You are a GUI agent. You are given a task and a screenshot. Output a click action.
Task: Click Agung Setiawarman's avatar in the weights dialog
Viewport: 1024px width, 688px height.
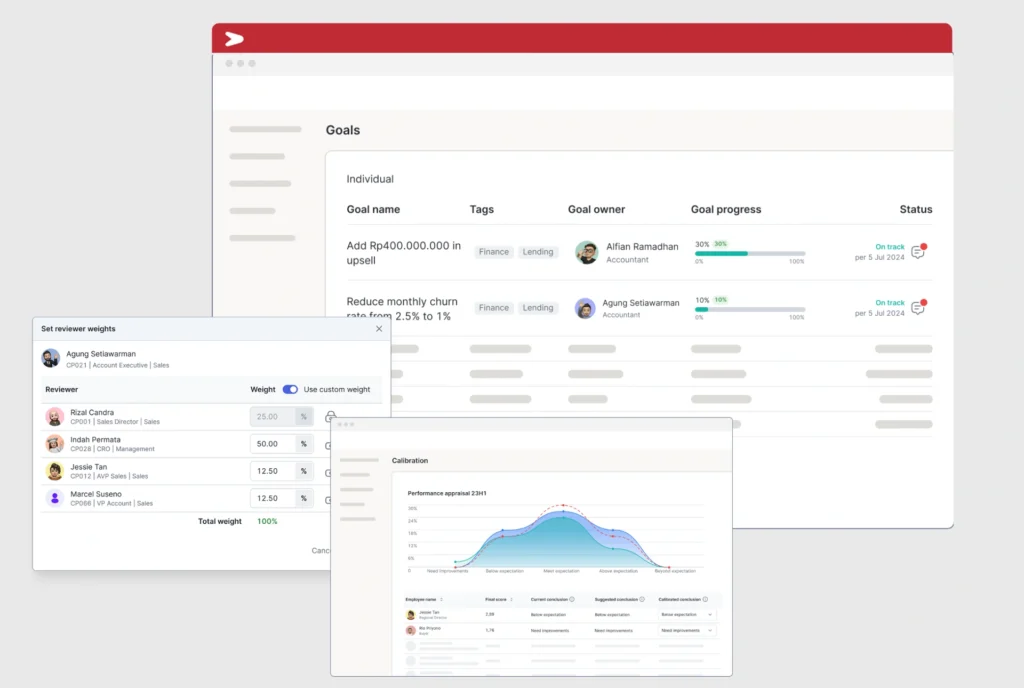tap(50, 358)
